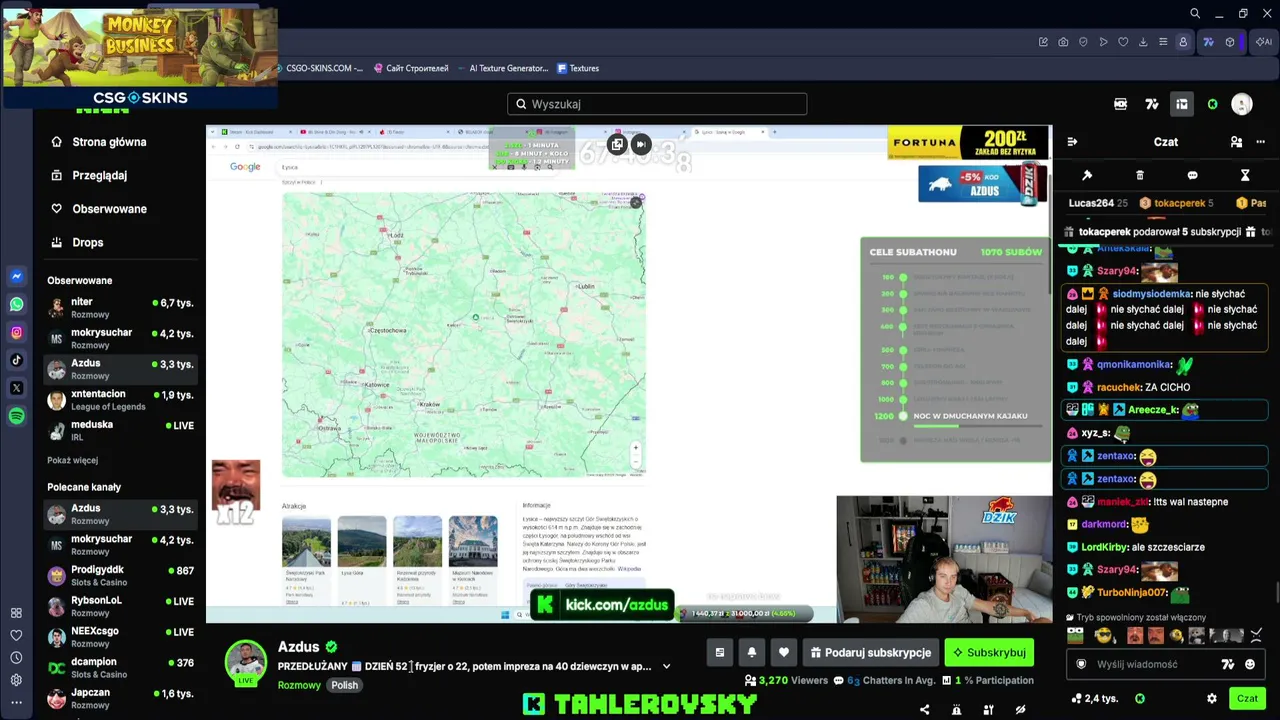Open the AI assistant button in browser toolbar
The height and width of the screenshot is (720, 1280).
1264,42
